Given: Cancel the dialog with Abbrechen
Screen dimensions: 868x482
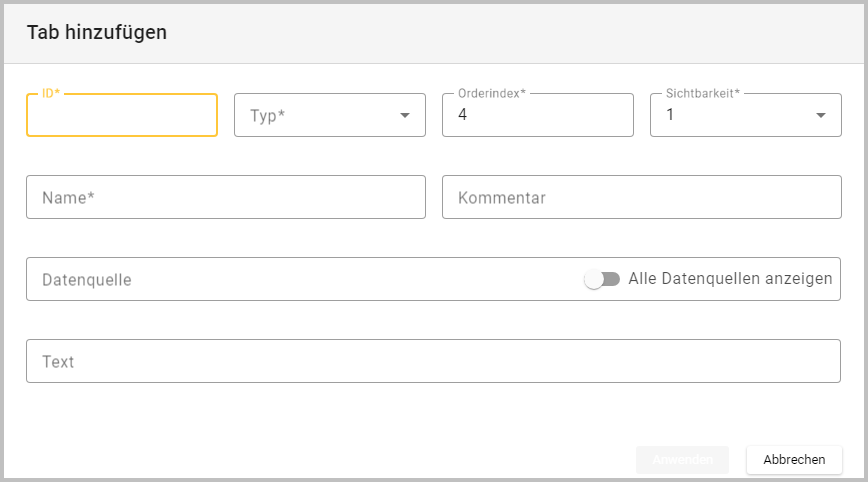Looking at the screenshot, I should pos(794,460).
